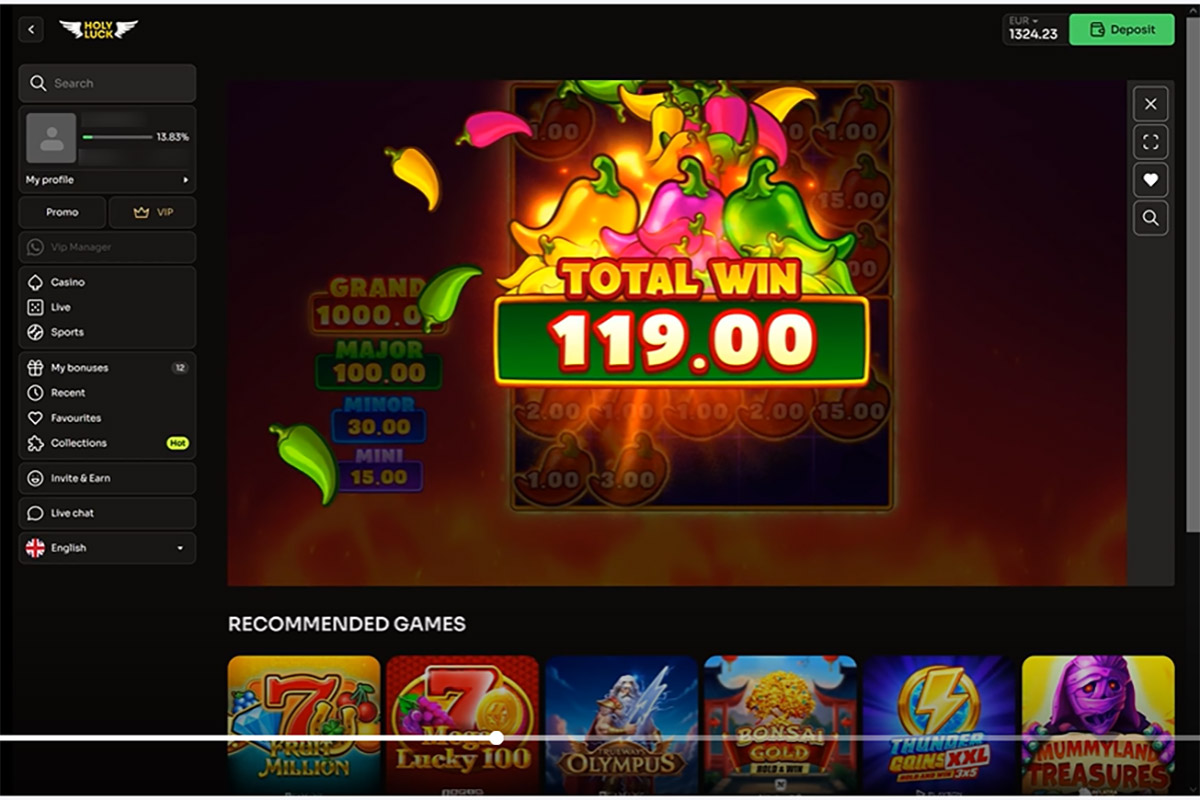Click the magnifier icon beside the game
The image size is (1200, 800).
(1150, 218)
